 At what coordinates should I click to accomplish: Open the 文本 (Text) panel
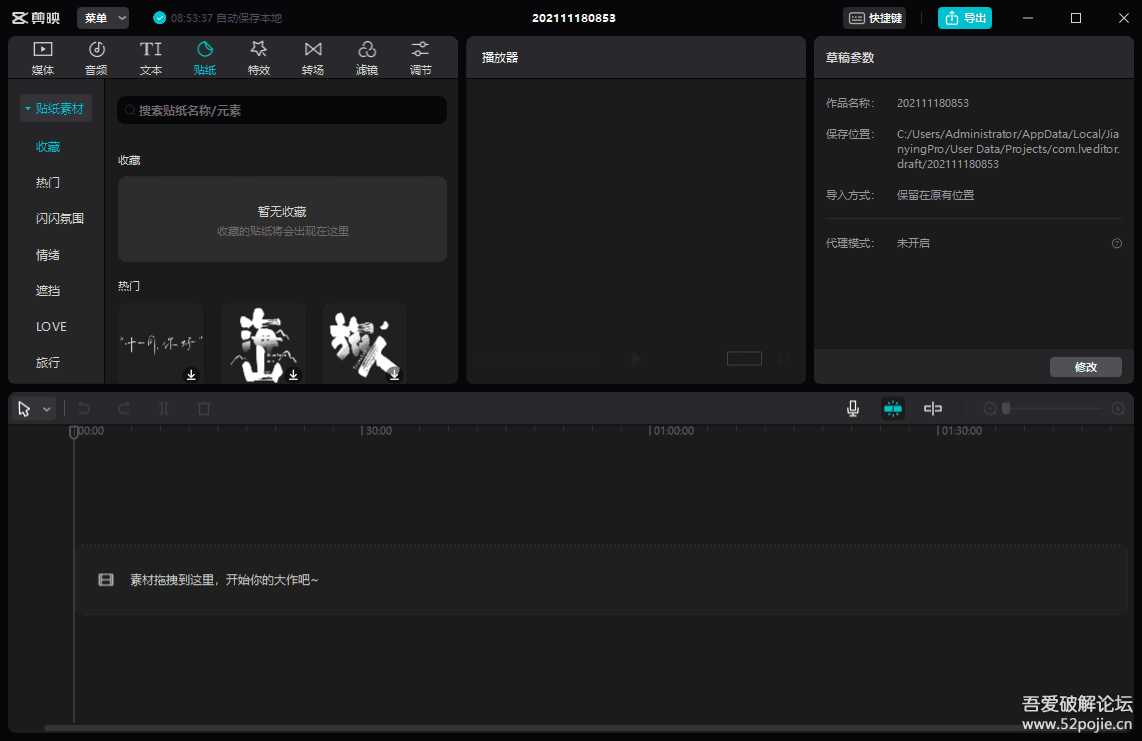point(150,55)
